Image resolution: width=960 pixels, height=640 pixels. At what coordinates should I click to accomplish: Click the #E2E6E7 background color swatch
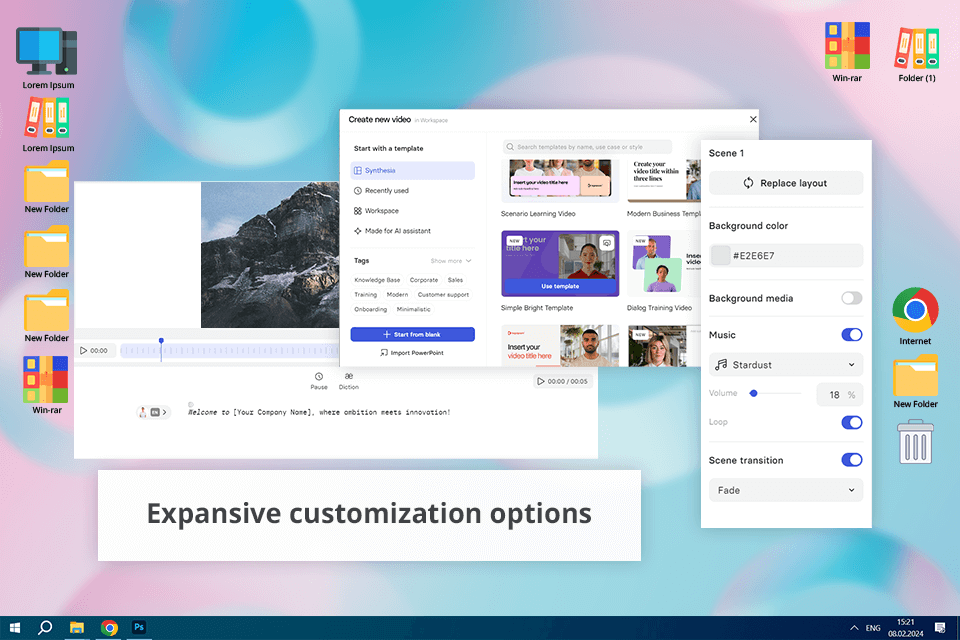[x=721, y=255]
